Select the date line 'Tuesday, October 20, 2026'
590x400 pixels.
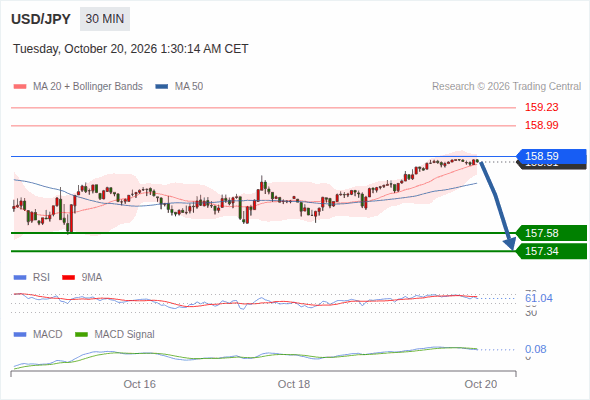(131, 49)
